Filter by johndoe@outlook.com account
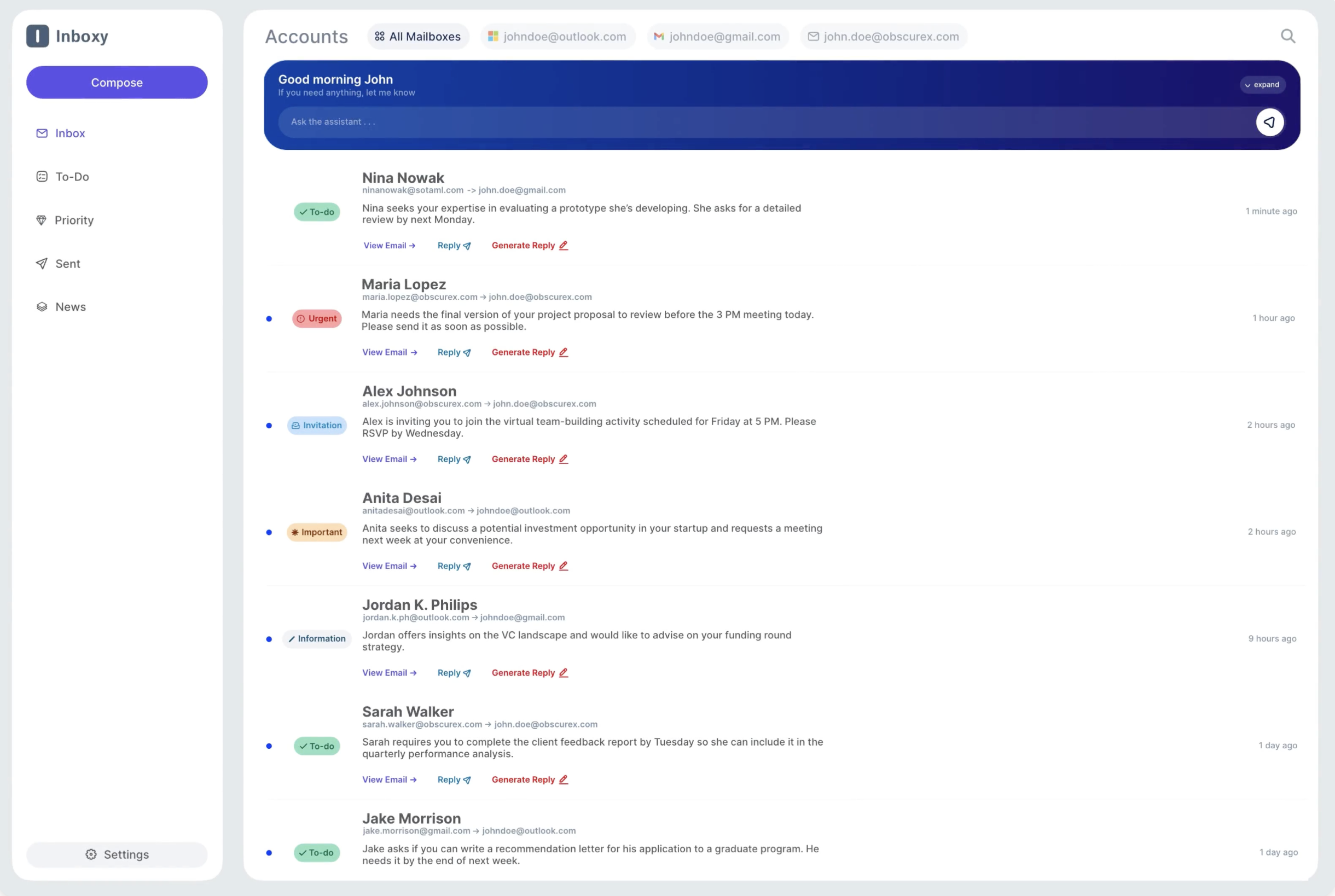This screenshot has width=1335, height=896. [557, 37]
